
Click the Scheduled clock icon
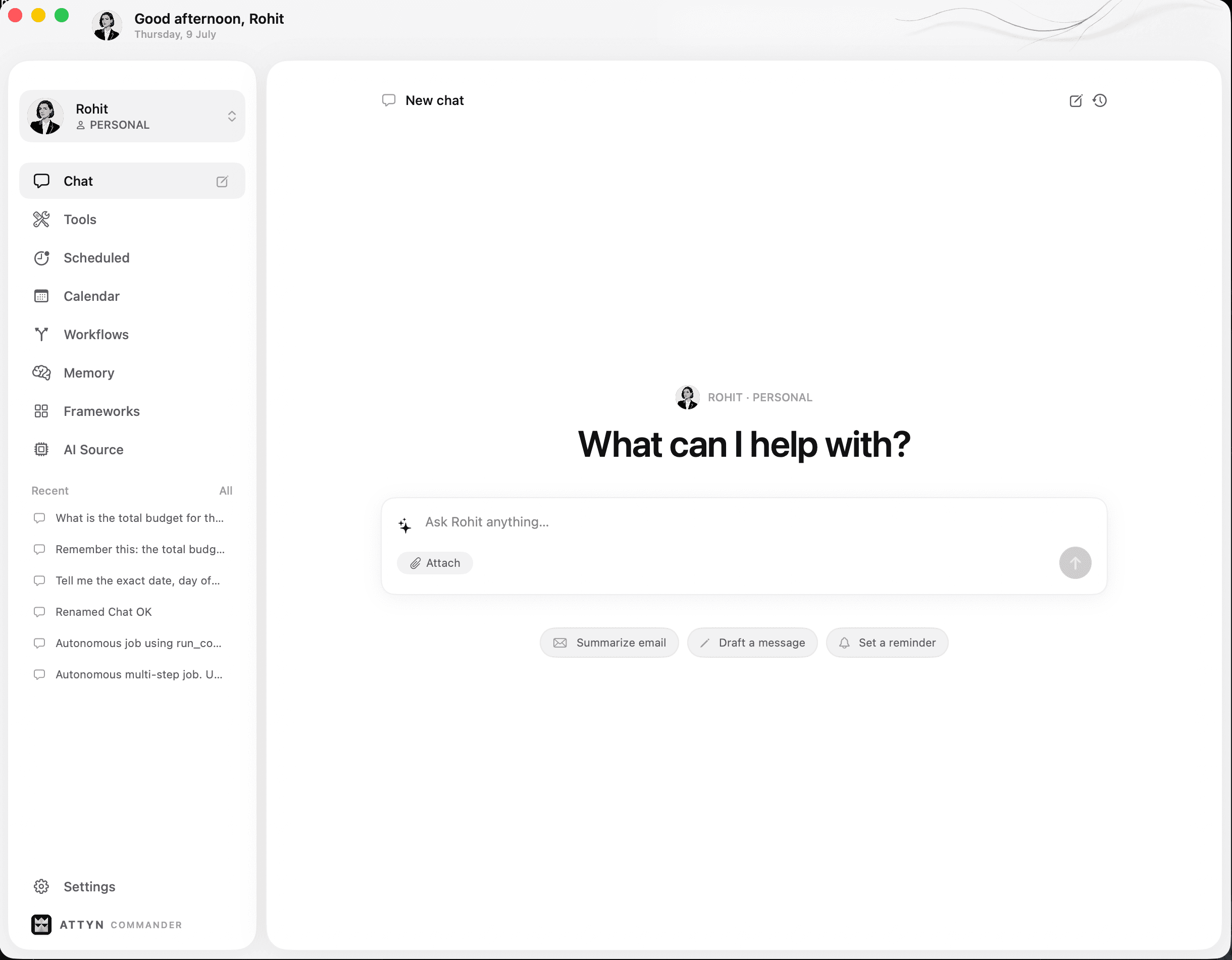click(41, 258)
